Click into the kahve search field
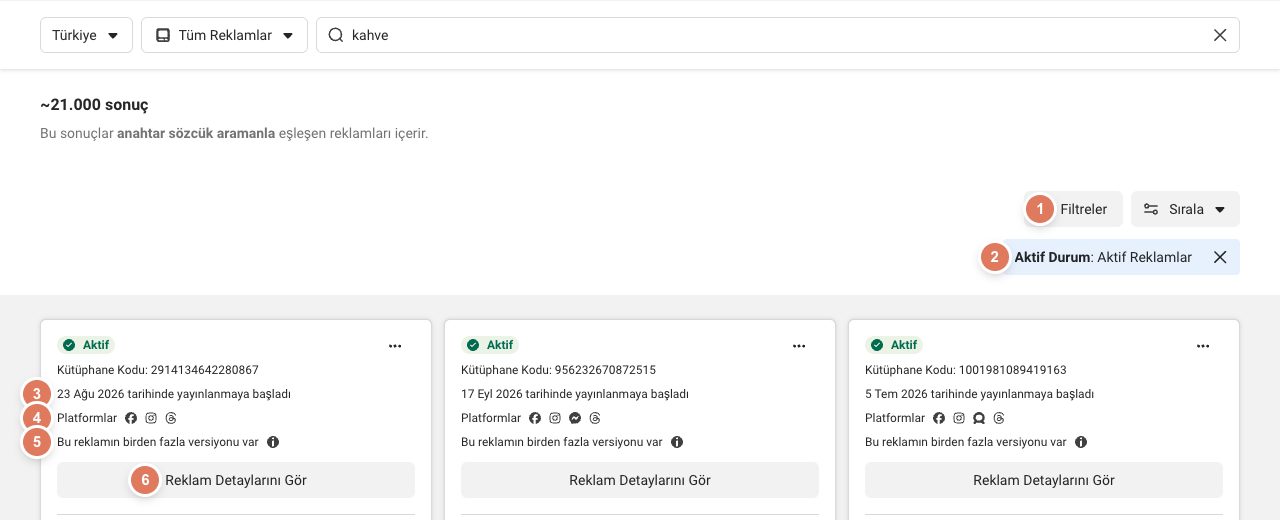 pos(778,35)
